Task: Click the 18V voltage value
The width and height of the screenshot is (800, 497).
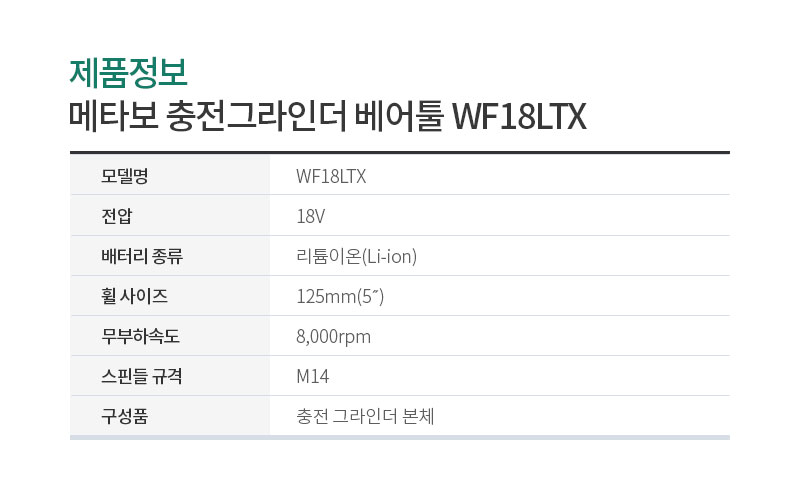Action: pos(310,216)
